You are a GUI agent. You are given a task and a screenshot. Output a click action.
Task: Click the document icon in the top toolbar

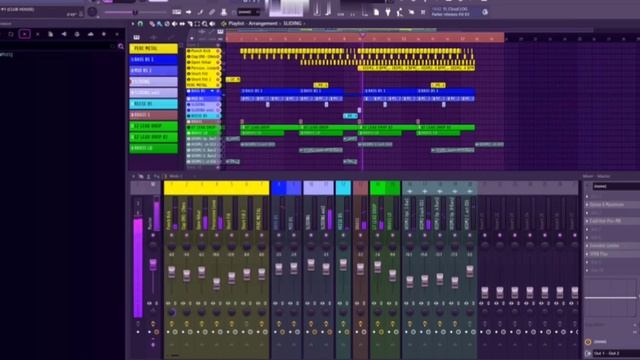click(376, 13)
